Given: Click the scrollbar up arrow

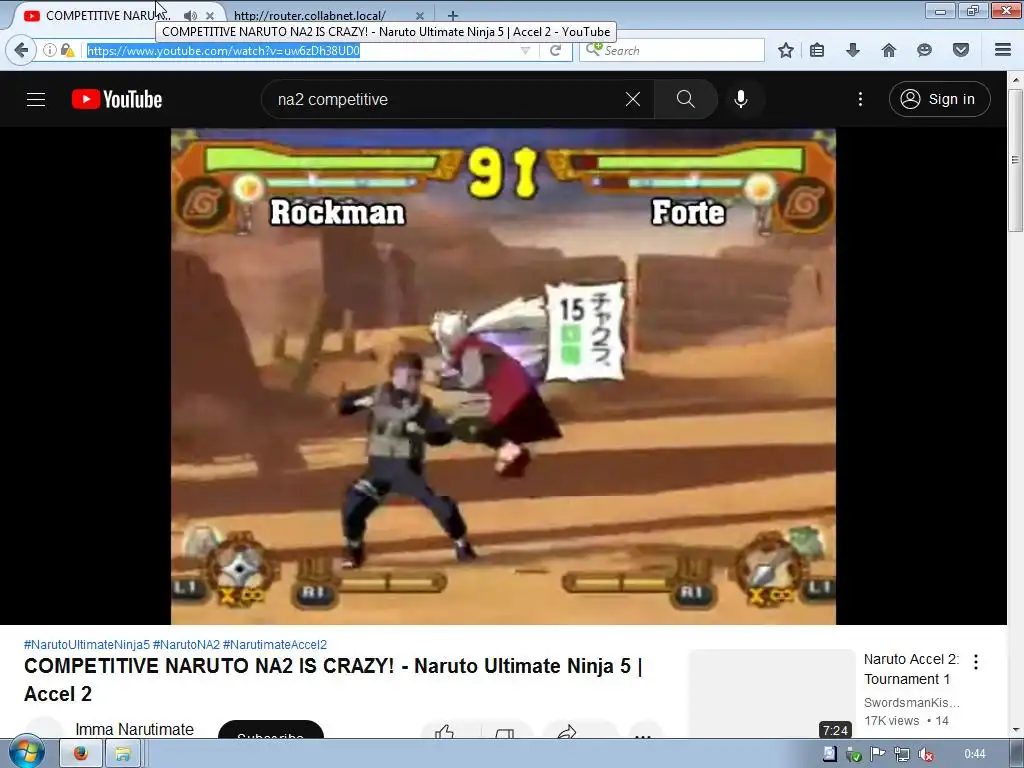Looking at the screenshot, I should (1015, 80).
